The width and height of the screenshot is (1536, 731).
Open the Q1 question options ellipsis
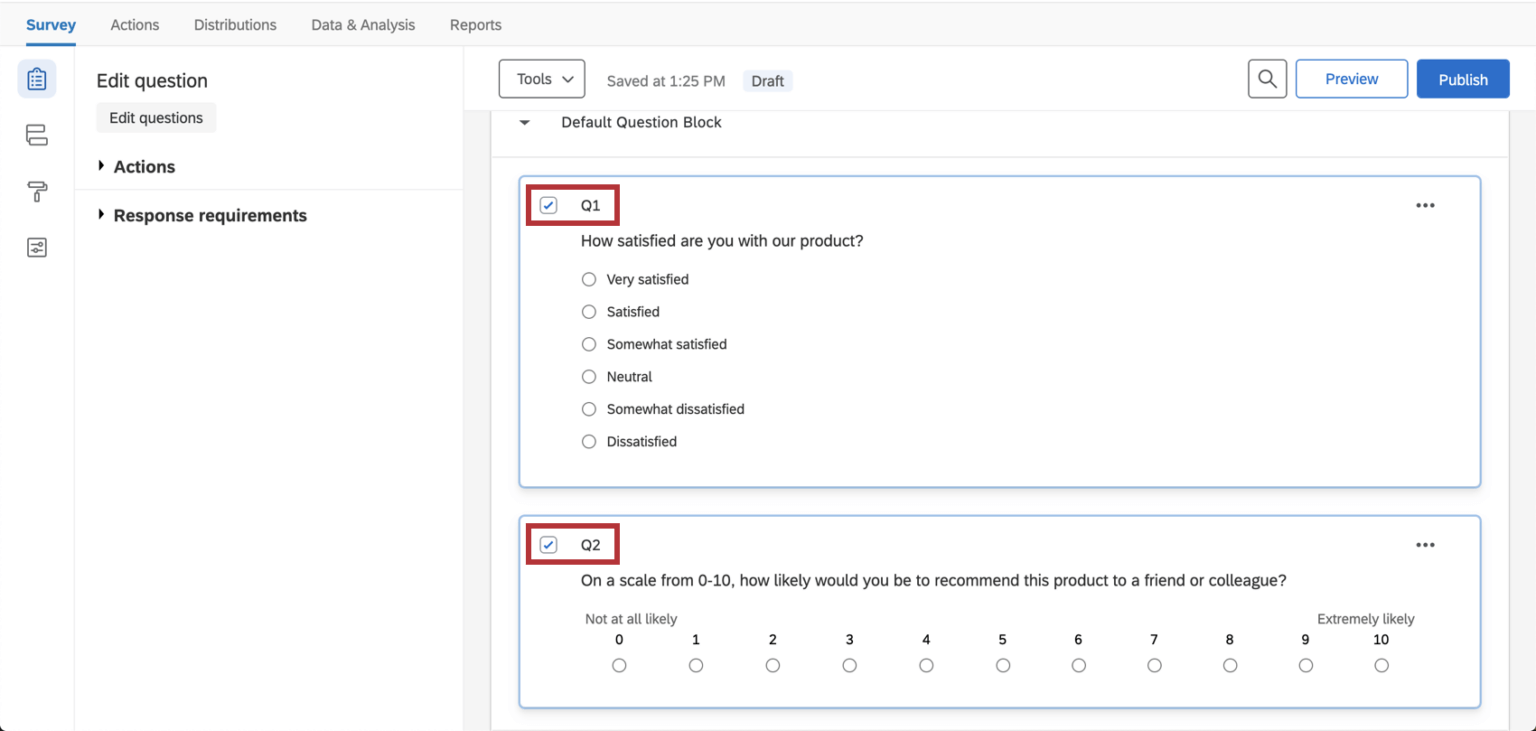[1425, 205]
